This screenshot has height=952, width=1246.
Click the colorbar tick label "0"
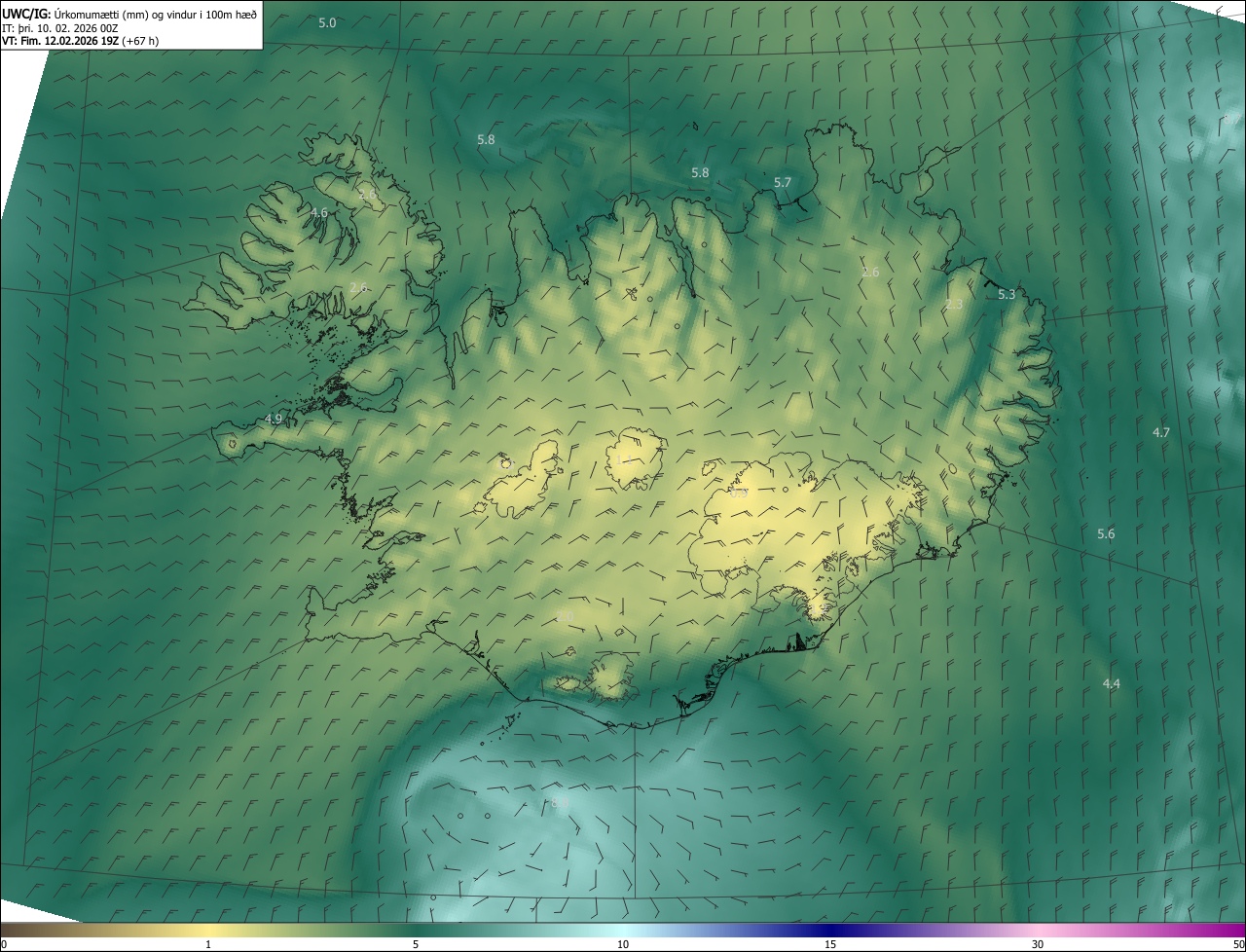pyautogui.click(x=4, y=944)
